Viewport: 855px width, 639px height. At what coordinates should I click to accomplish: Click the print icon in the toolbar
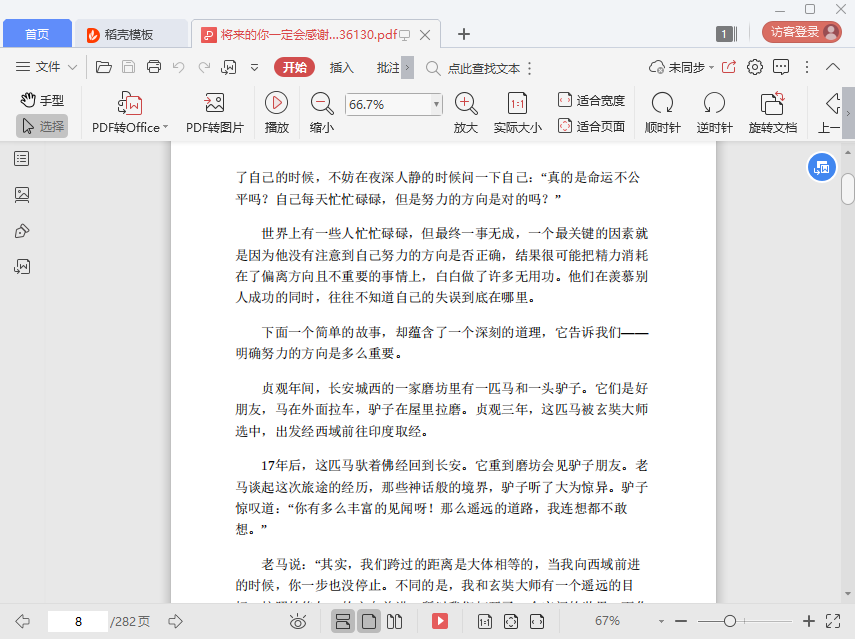click(x=154, y=68)
